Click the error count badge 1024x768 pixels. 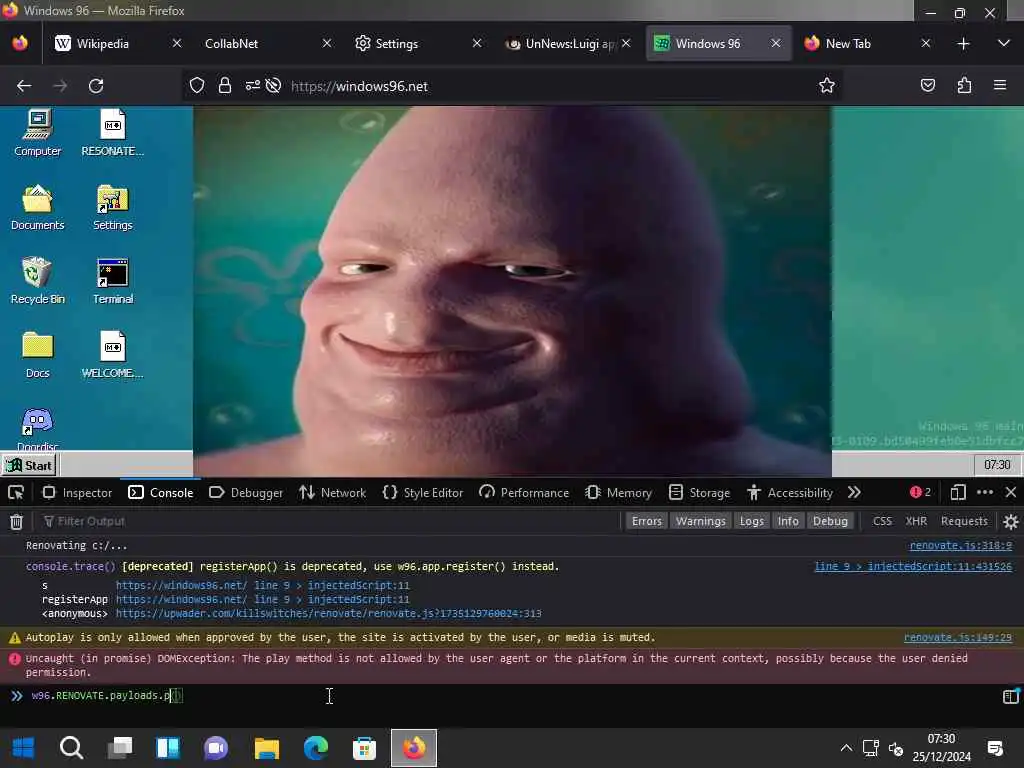[920, 492]
